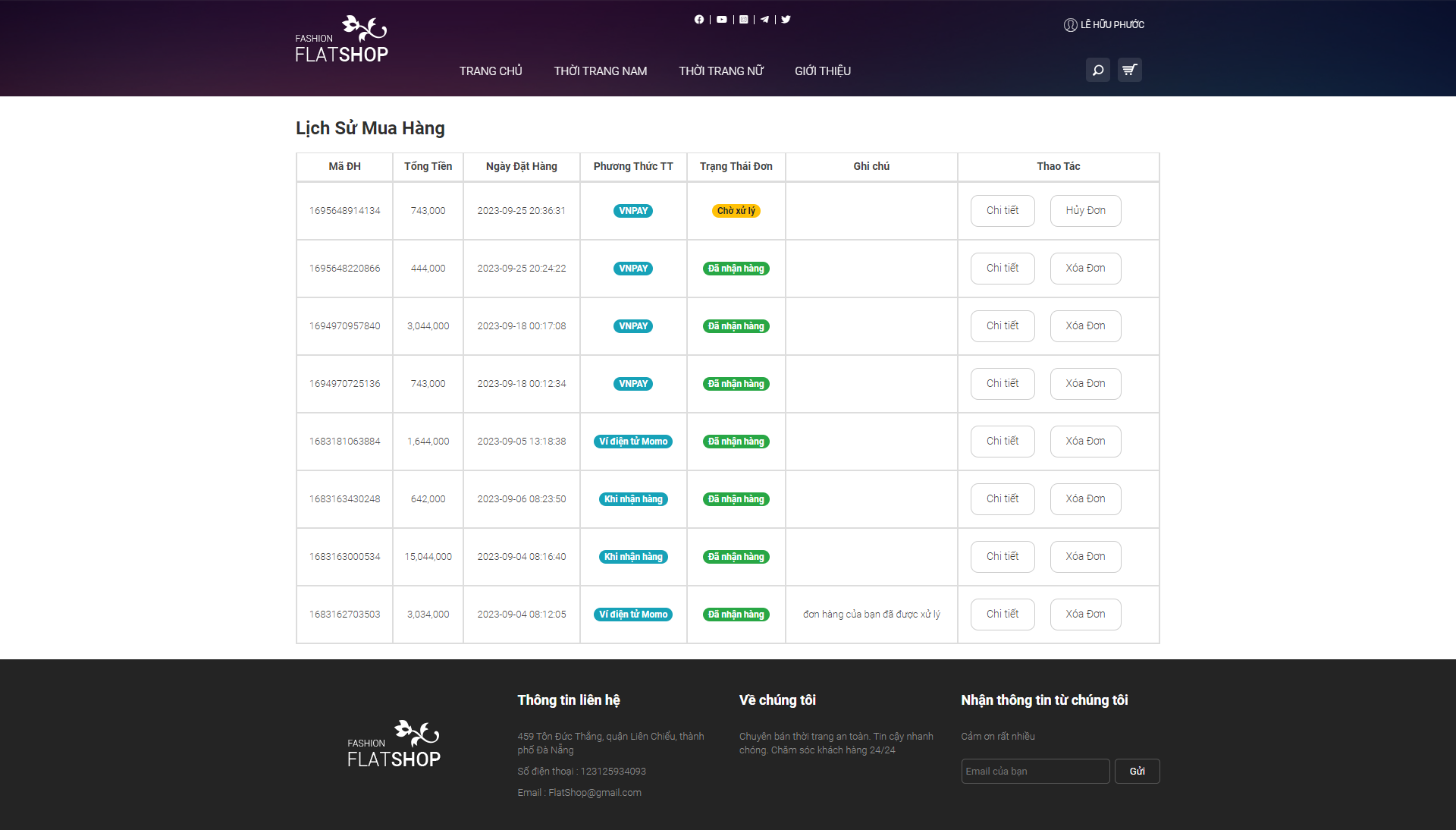Click the Phương Thức TT column header
This screenshot has width=1456, height=830.
click(633, 166)
